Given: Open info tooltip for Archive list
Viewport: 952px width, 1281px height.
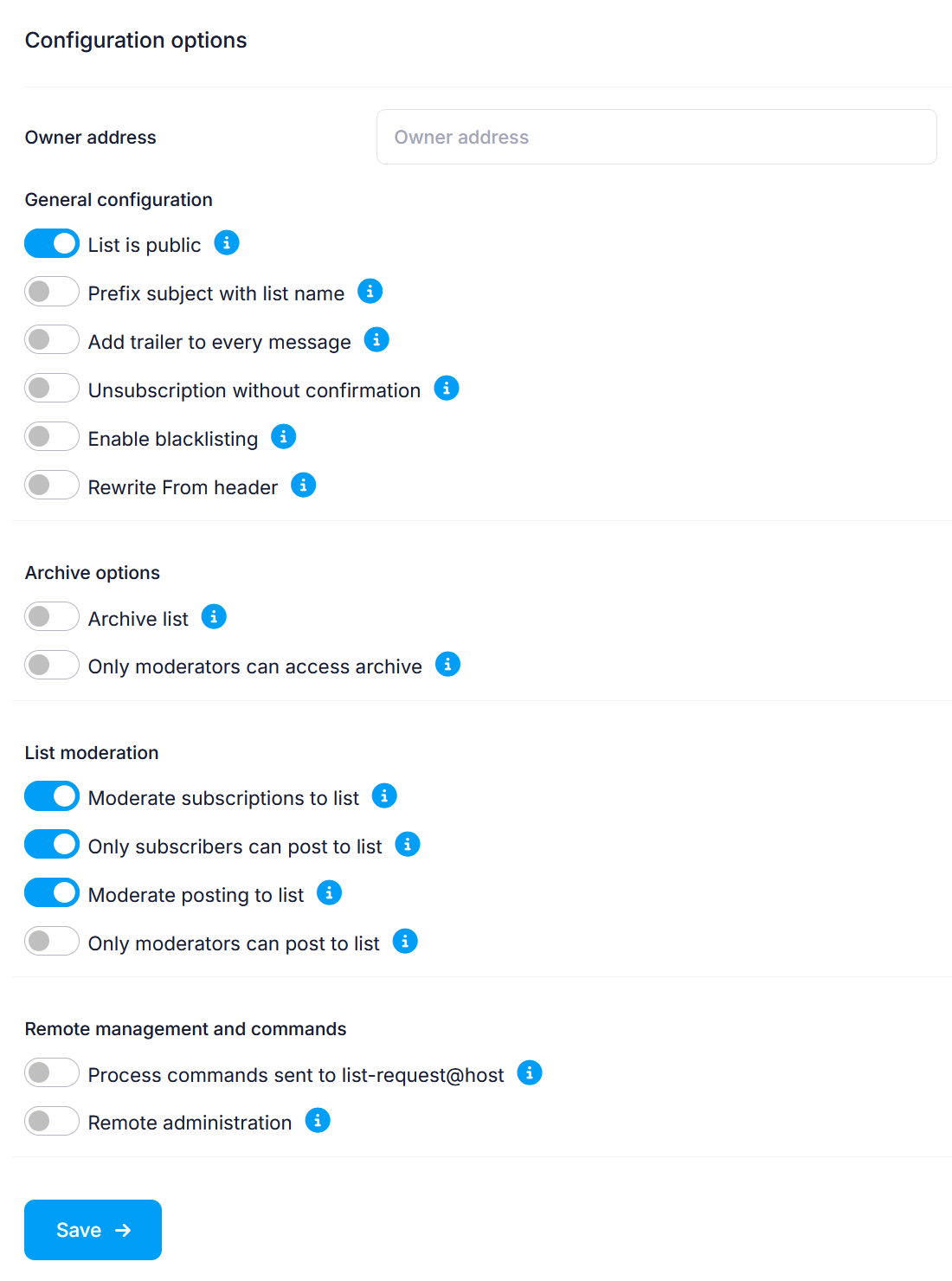Looking at the screenshot, I should [x=213, y=616].
